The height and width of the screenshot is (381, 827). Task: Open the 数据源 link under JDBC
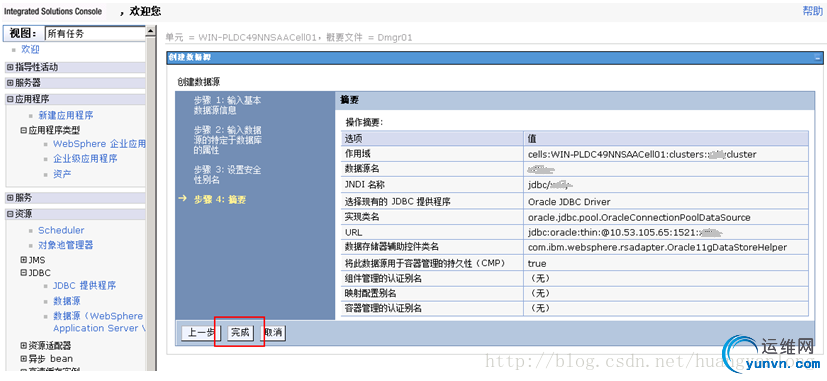click(x=66, y=301)
